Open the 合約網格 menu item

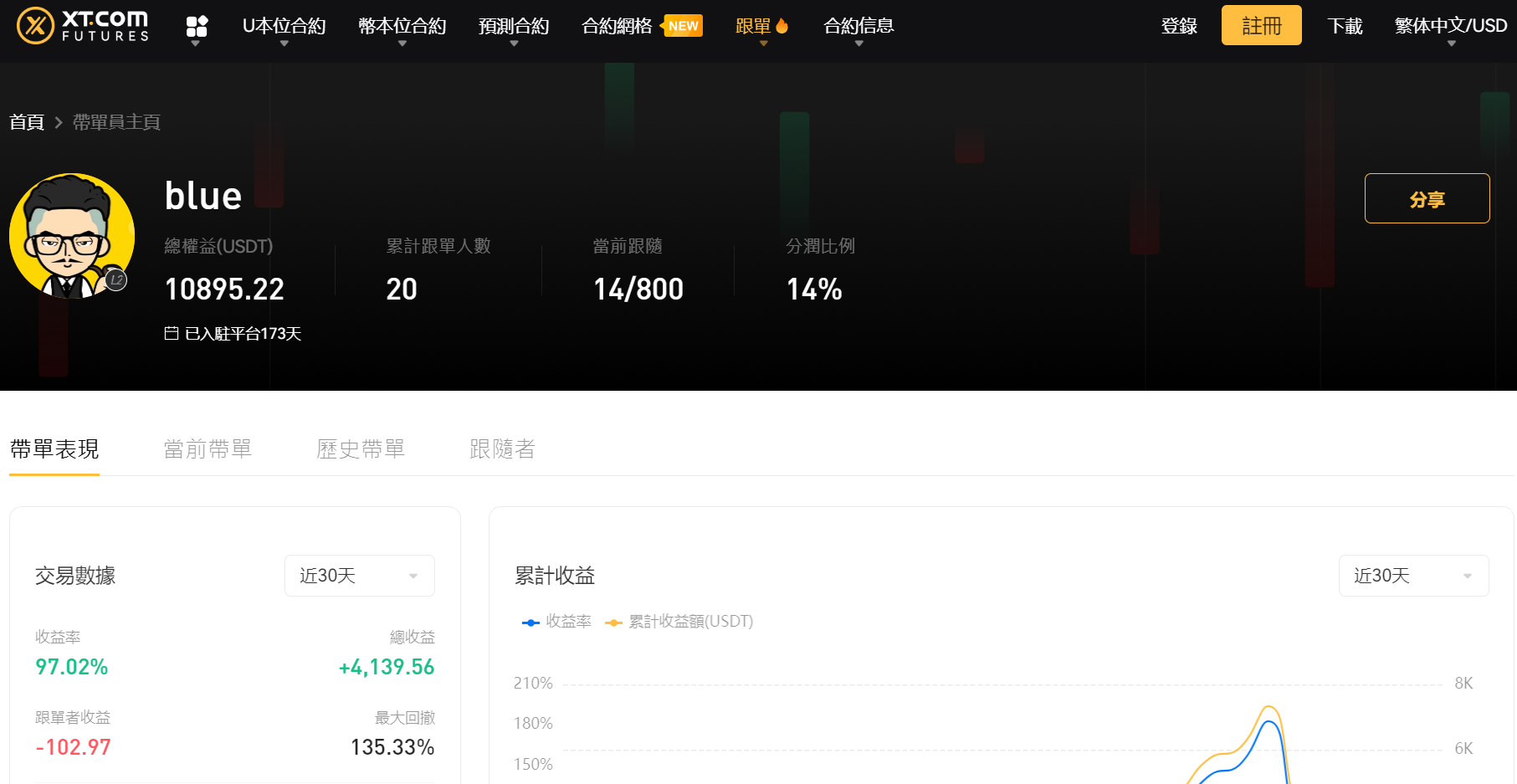pos(617,26)
